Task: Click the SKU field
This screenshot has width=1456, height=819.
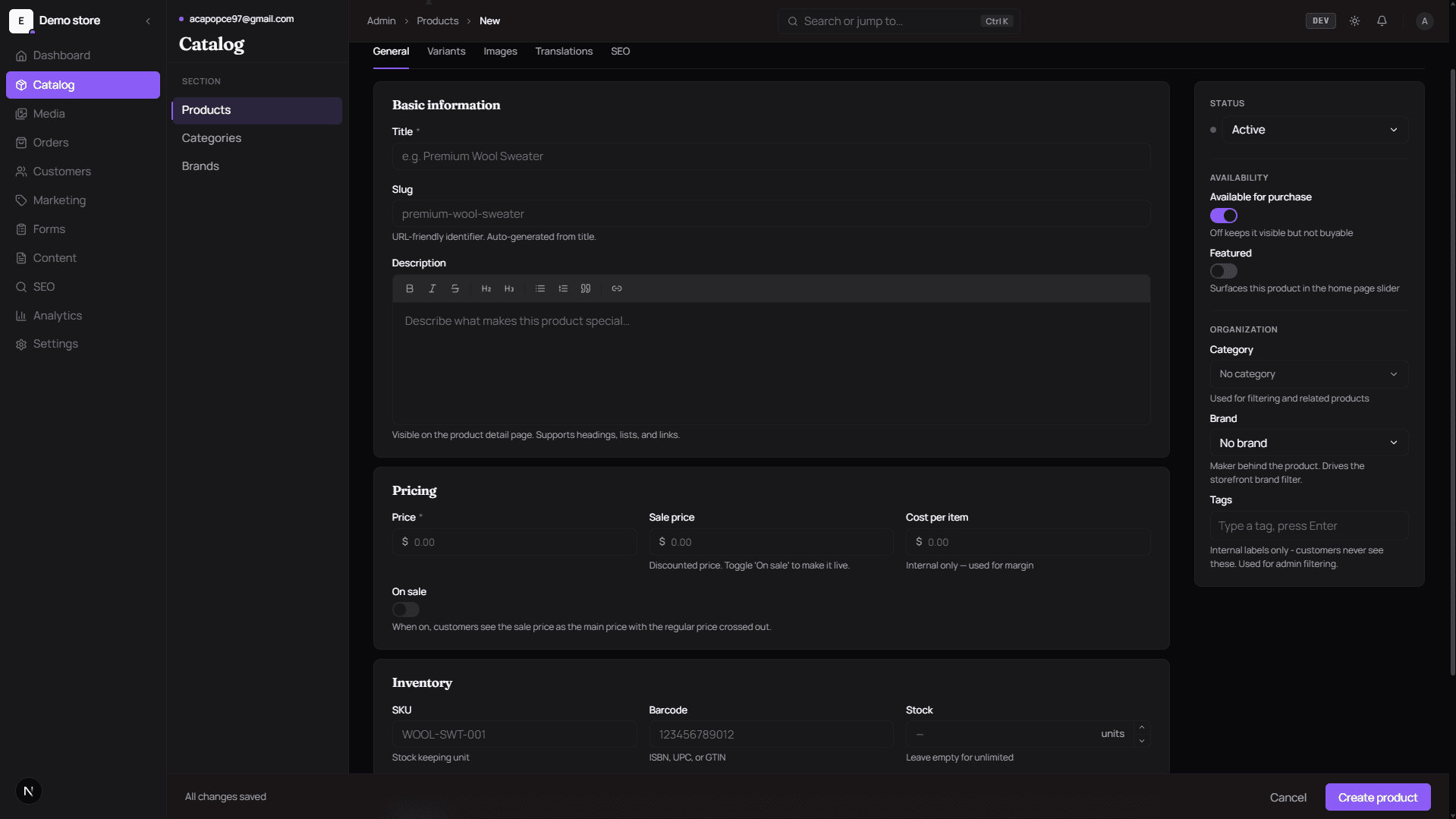Action: [514, 735]
